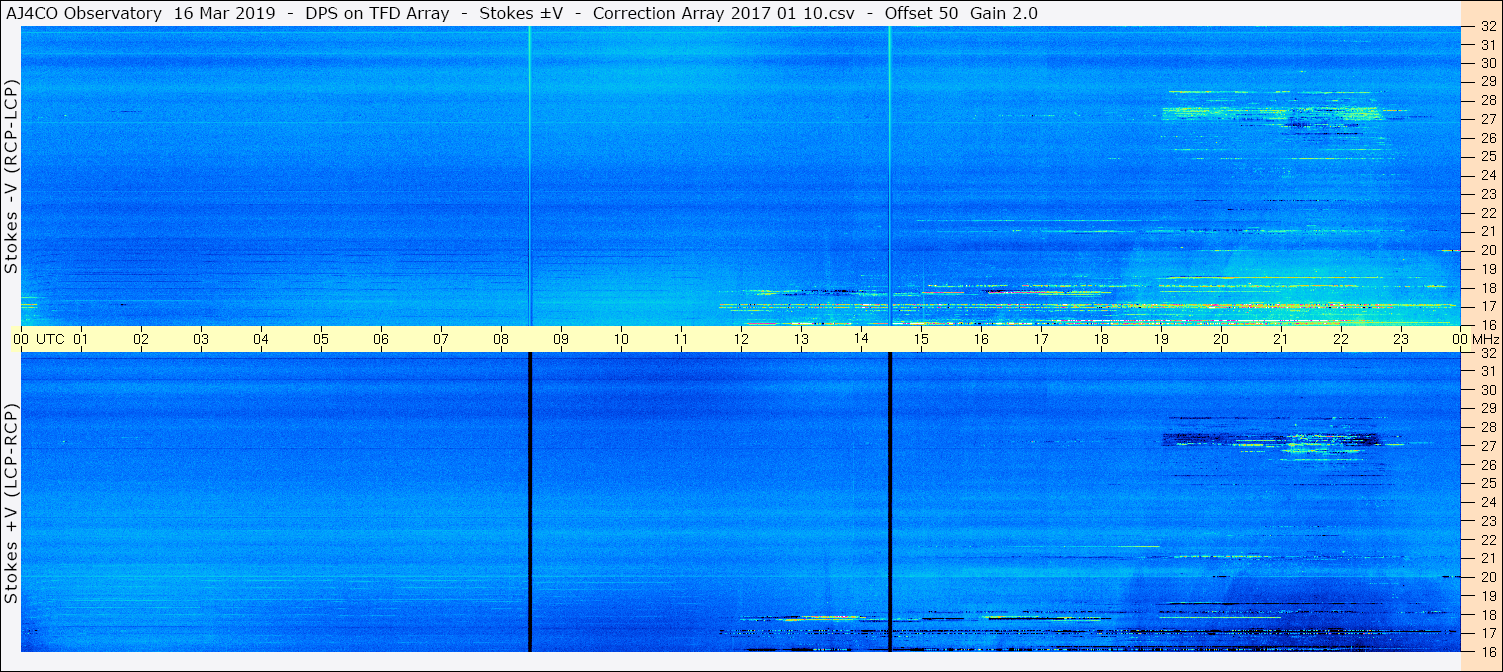The image size is (1503, 672).
Task: Click the 32 MHz label of upper Stokes -V panel
Action: [1488, 27]
